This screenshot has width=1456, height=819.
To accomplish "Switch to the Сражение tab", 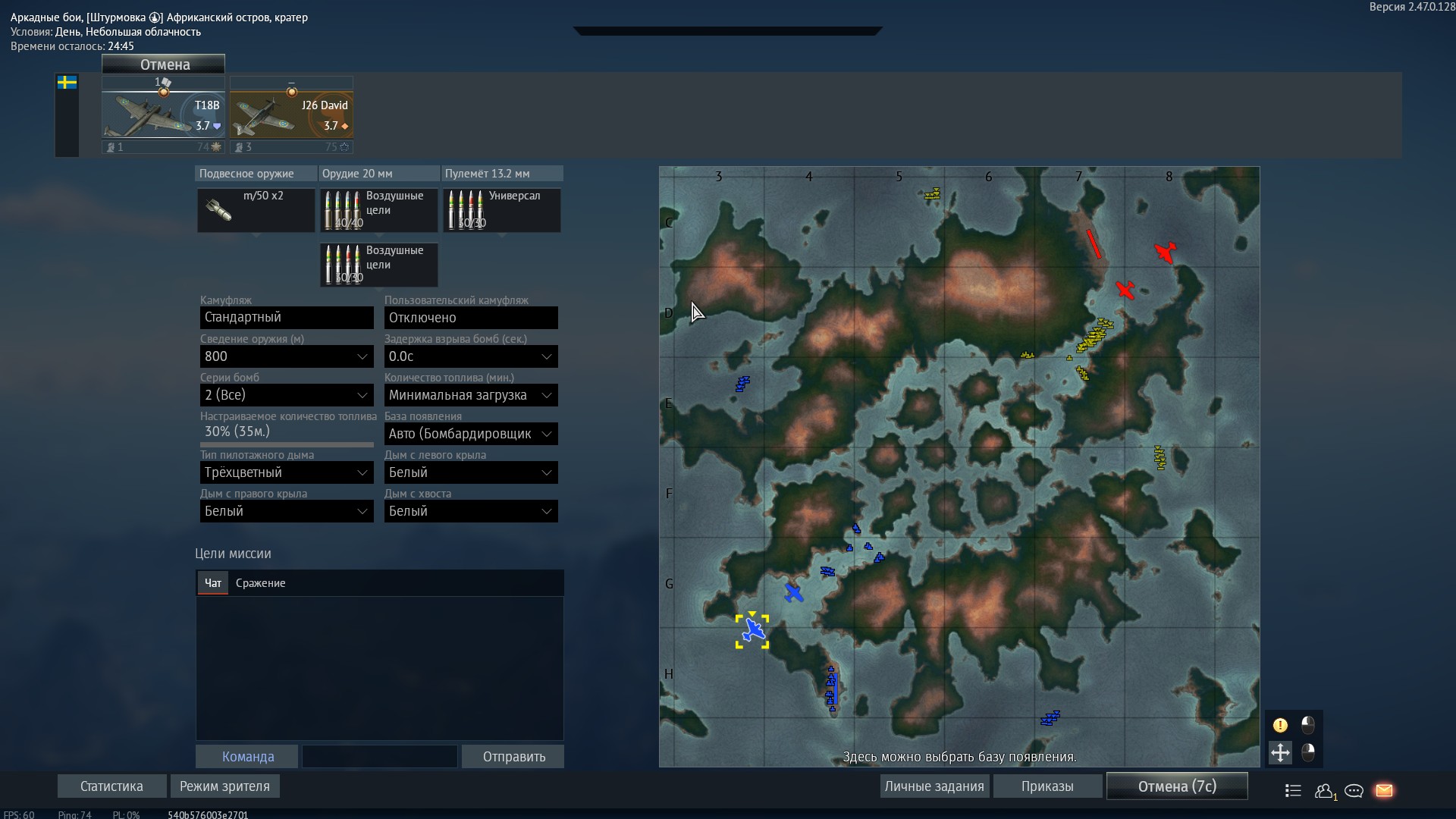I will [260, 583].
